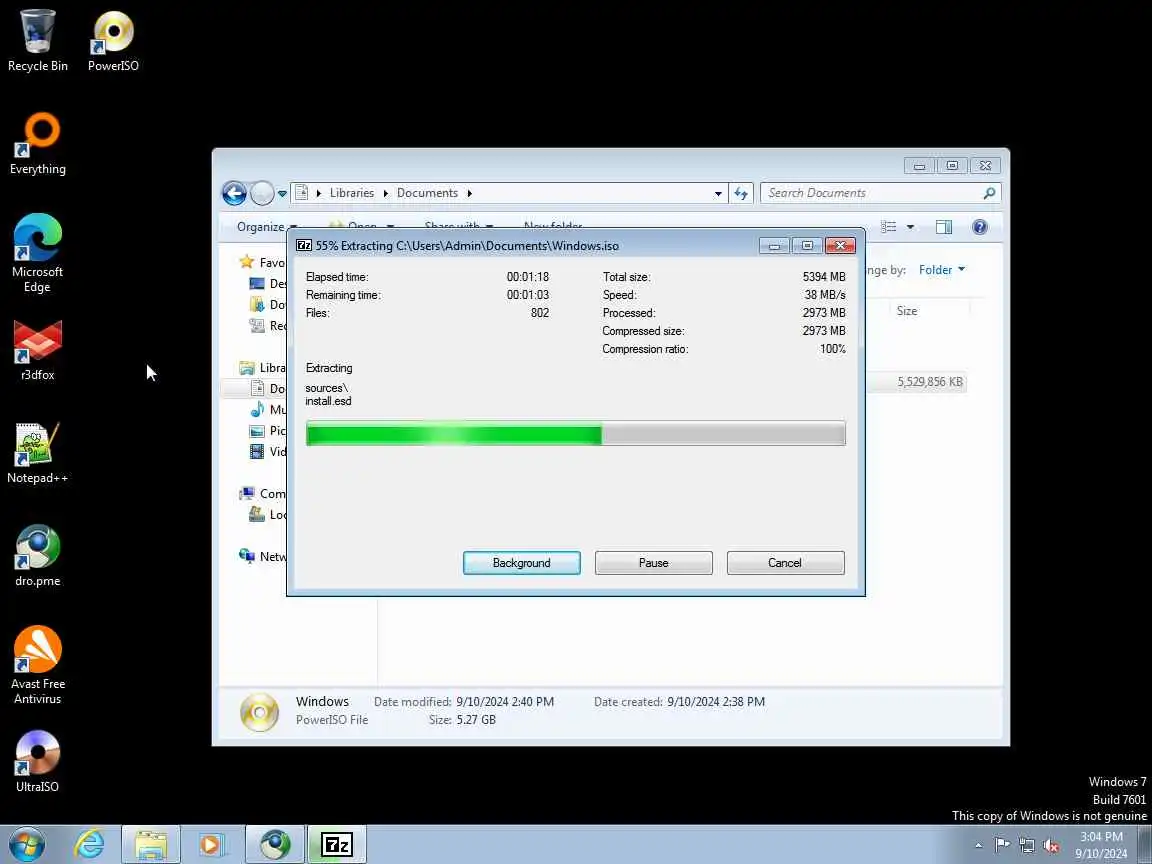Expand the address bar history dropdown
Viewport: 1152px width, 864px height.
pos(718,193)
